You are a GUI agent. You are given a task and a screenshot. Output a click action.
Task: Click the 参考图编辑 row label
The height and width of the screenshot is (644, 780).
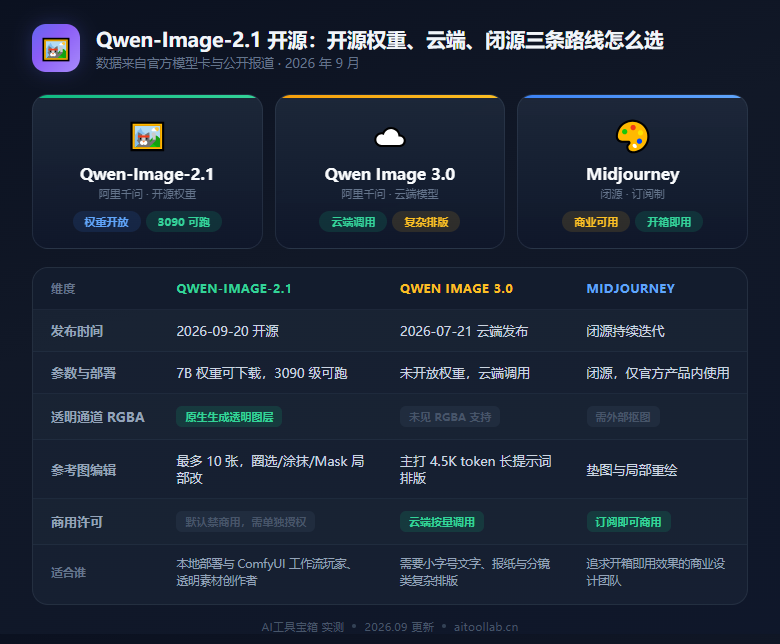pyautogui.click(x=84, y=469)
